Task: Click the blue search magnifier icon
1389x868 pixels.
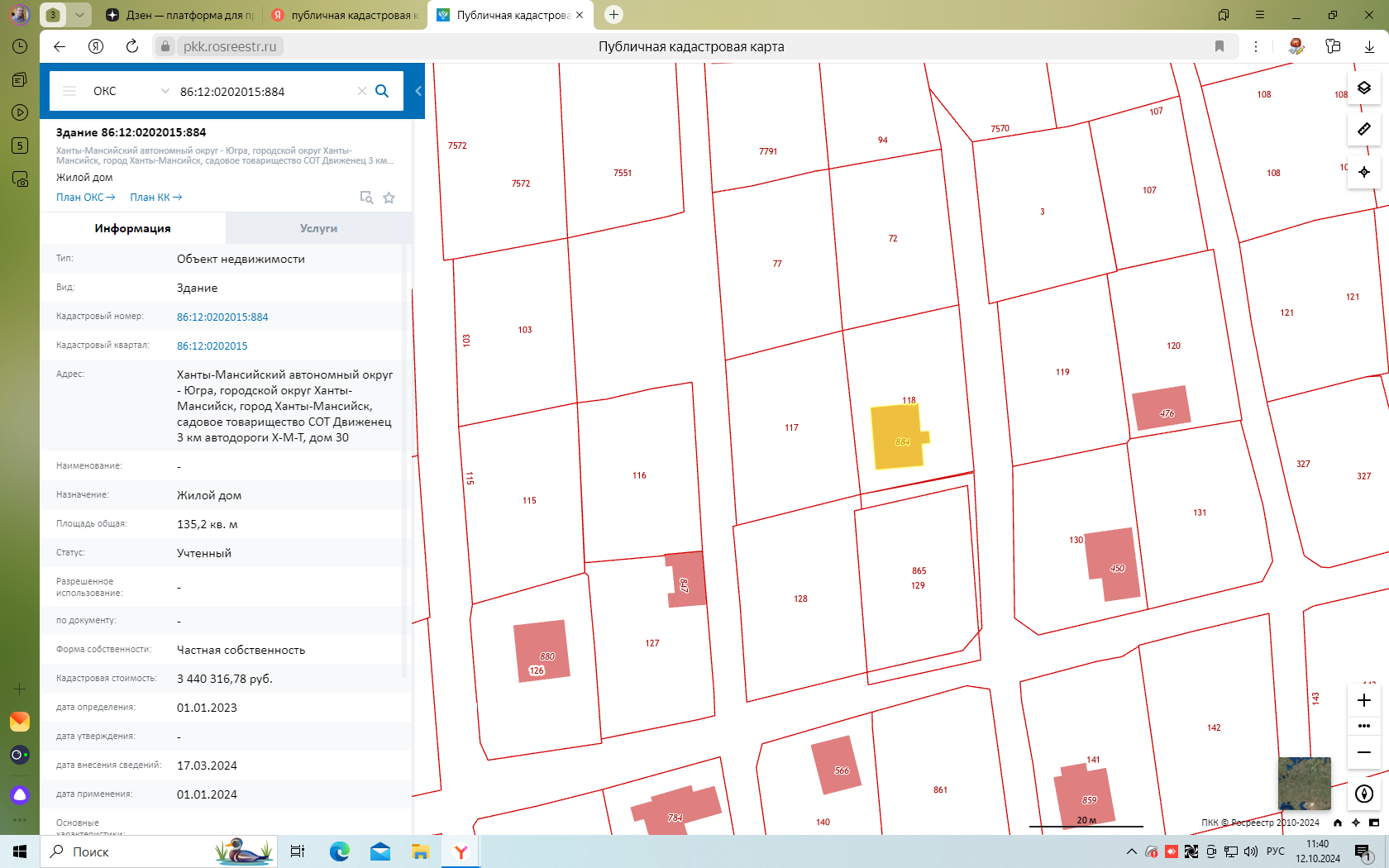Action: coord(382,91)
